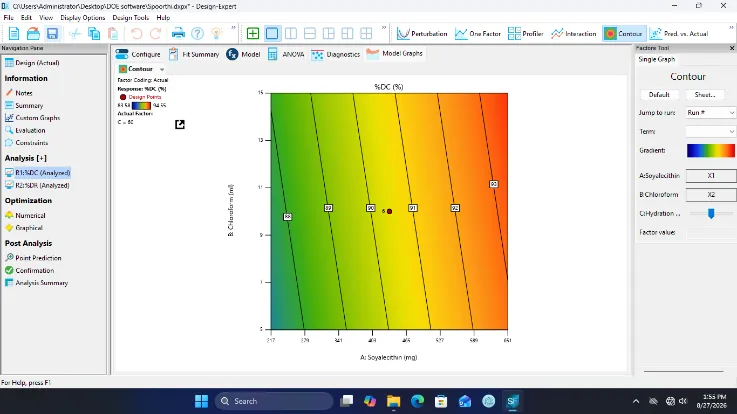This screenshot has width=737, height=414.
Task: Save the current design file
Action: (x=52, y=33)
